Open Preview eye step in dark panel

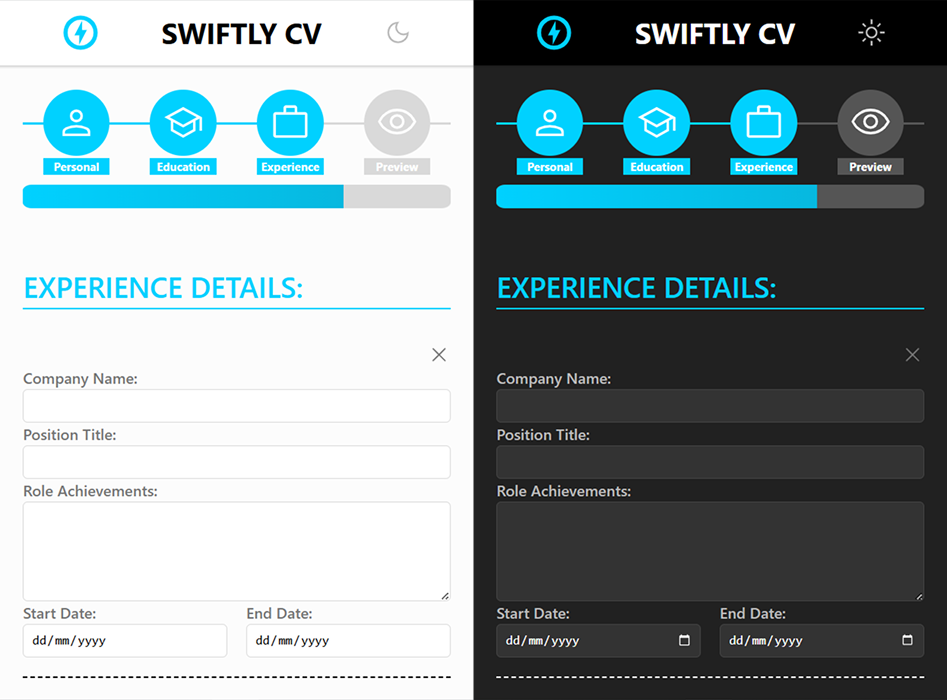pos(870,123)
